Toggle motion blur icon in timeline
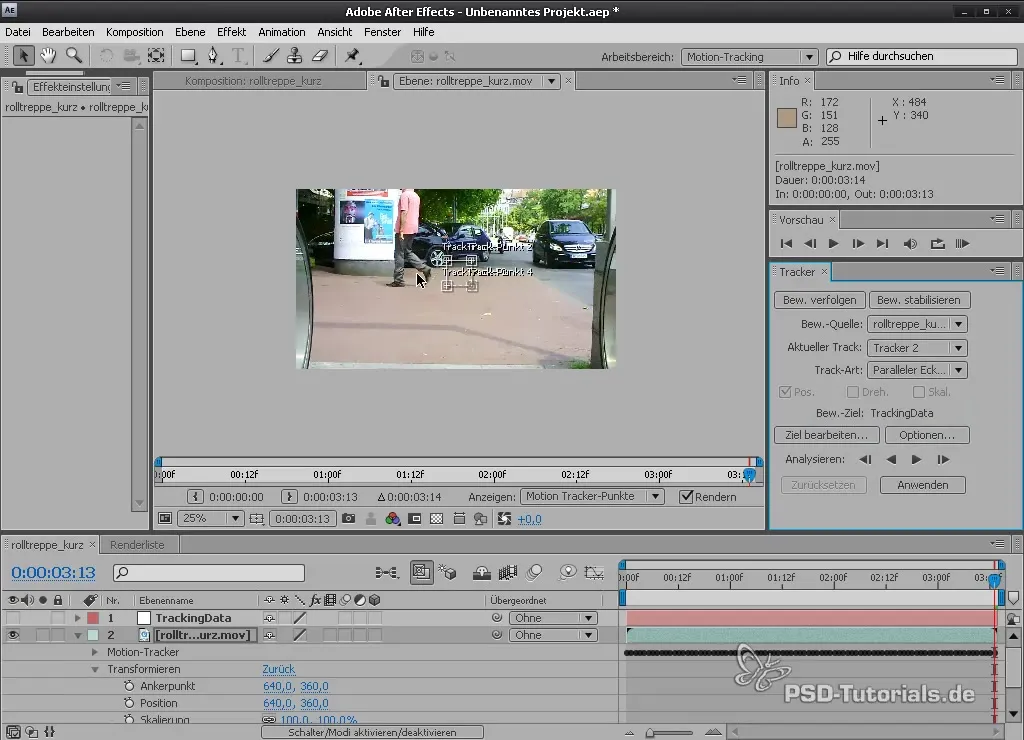The image size is (1024, 740). [534, 573]
